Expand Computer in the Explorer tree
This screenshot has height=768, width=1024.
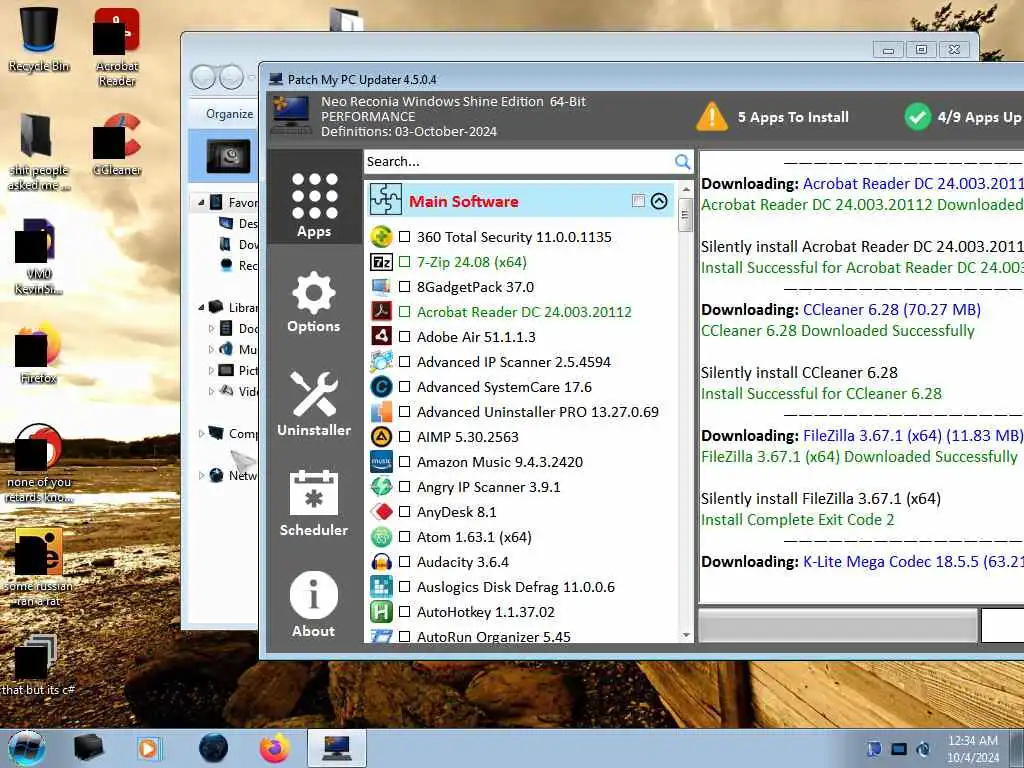click(x=201, y=433)
